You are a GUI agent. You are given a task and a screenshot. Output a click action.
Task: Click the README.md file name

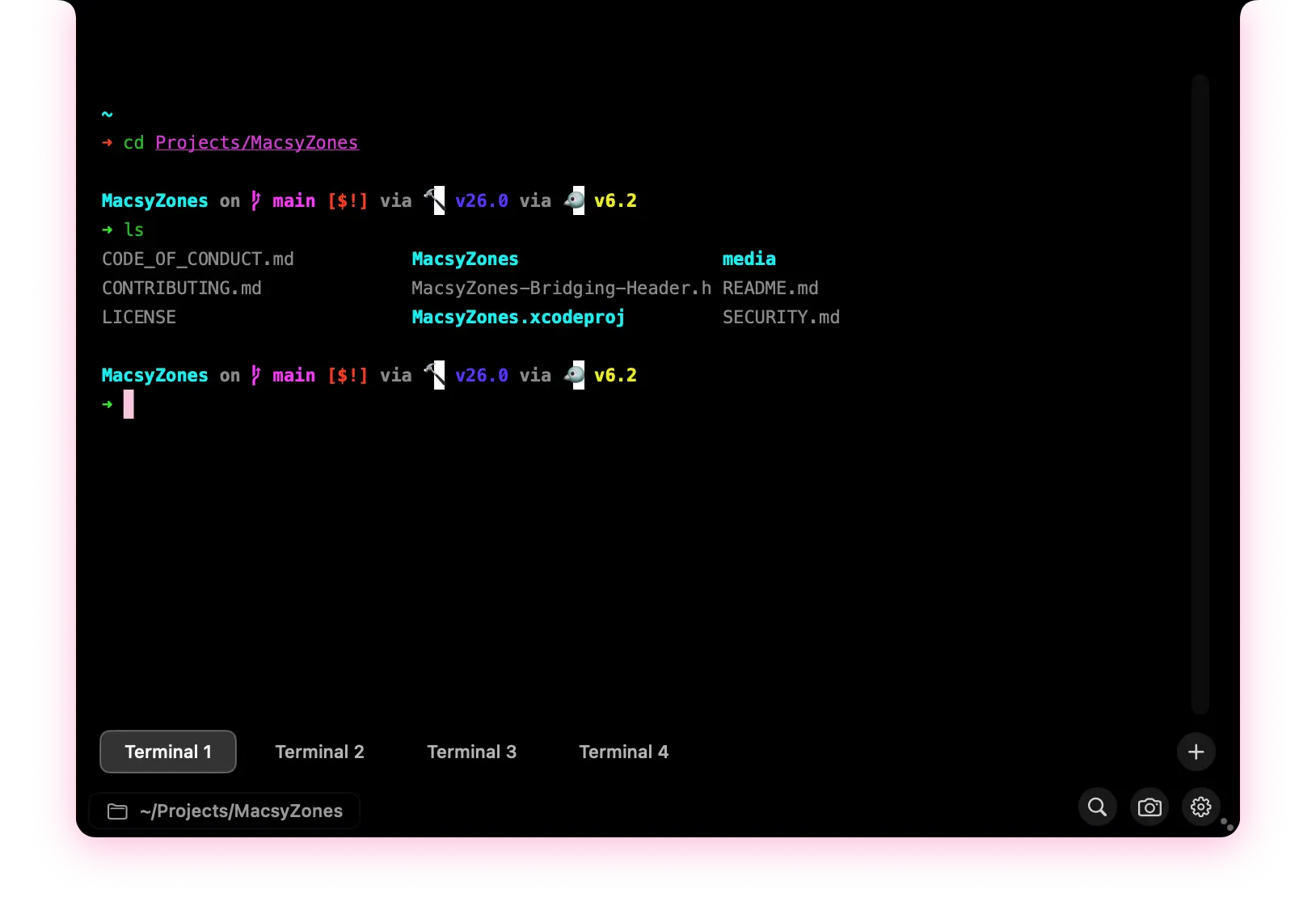(x=770, y=288)
